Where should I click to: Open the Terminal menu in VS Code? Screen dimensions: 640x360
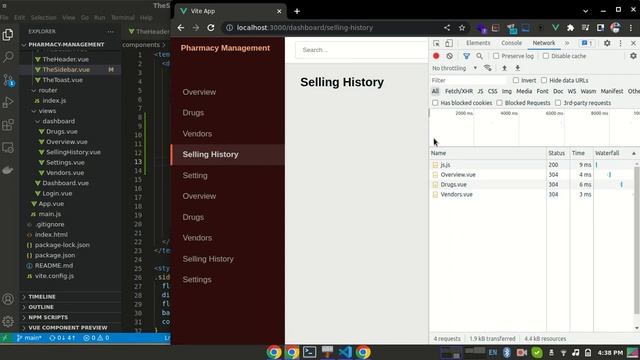[123, 18]
